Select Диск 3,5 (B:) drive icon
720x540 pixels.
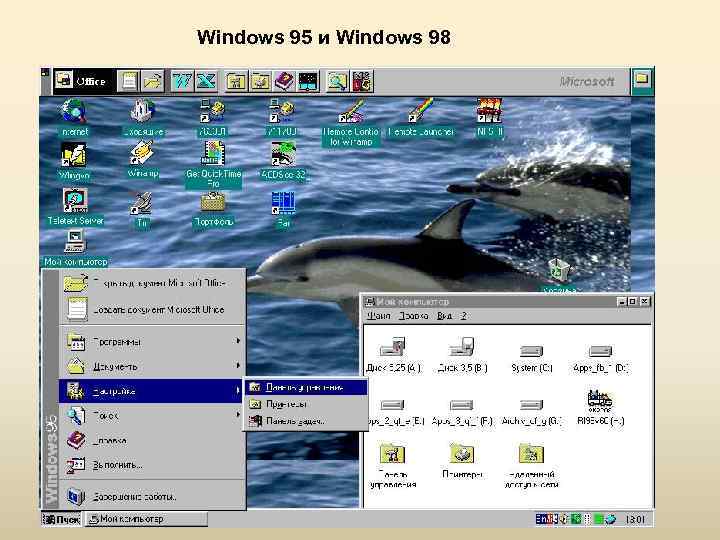462,354
